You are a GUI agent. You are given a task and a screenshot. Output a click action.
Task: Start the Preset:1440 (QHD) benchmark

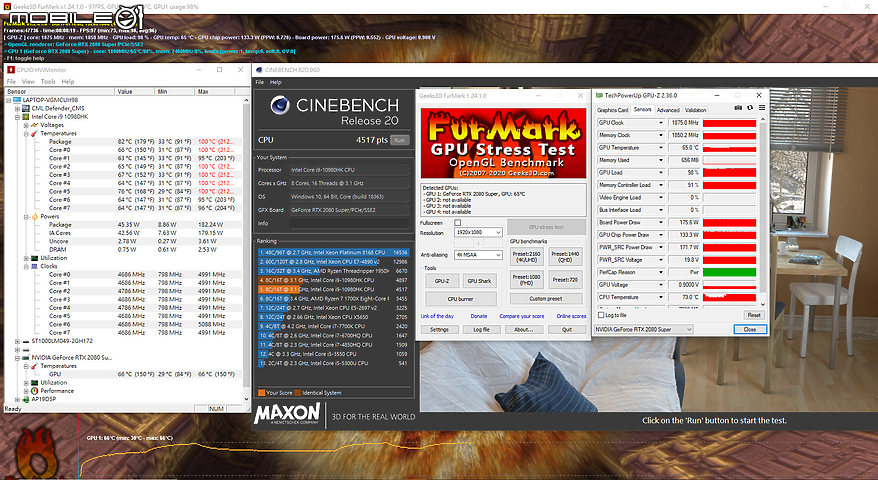click(566, 257)
